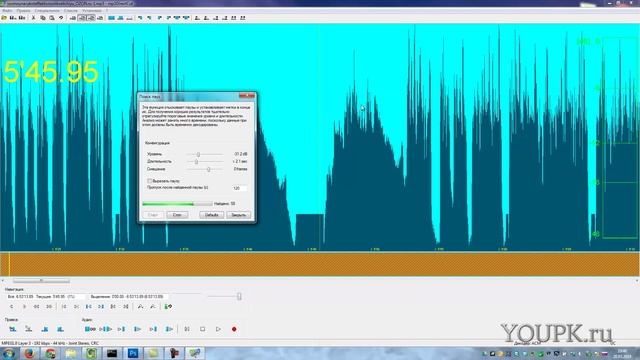Image resolution: width=640 pixels, height=360 pixels.
Task: Click the open file folder toolbar icon
Action: tap(4, 18)
